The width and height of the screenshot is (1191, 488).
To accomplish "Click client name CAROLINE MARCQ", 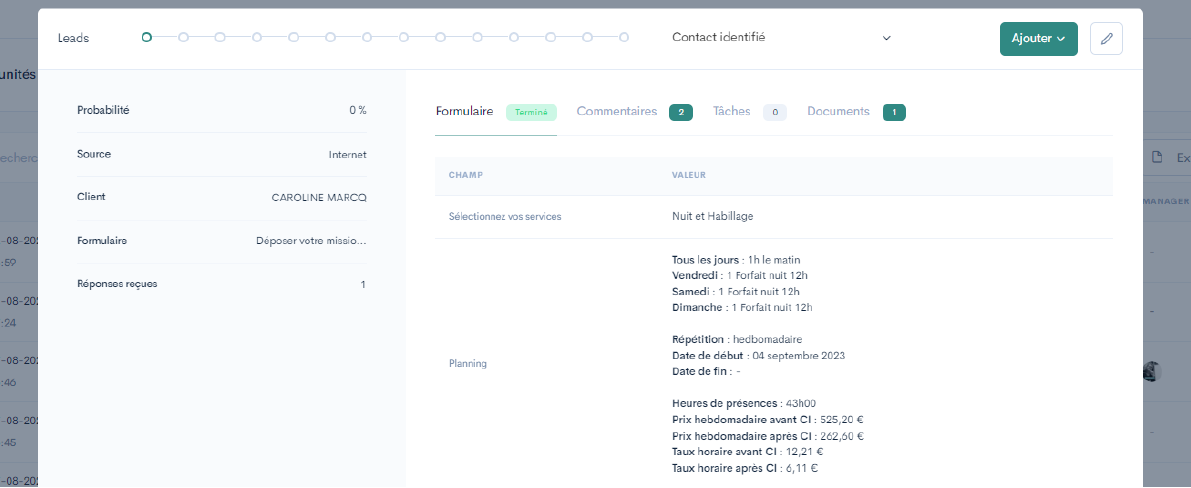I will [319, 198].
